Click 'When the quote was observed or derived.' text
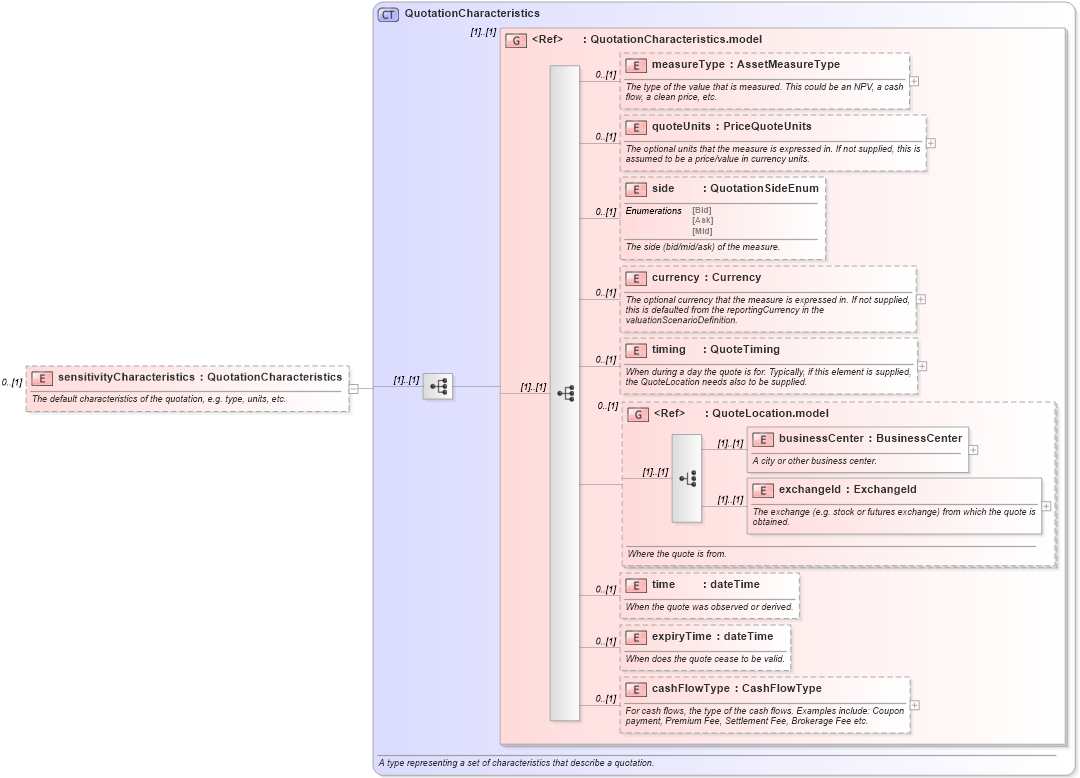Image resolution: width=1080 pixels, height=778 pixels. (709, 607)
